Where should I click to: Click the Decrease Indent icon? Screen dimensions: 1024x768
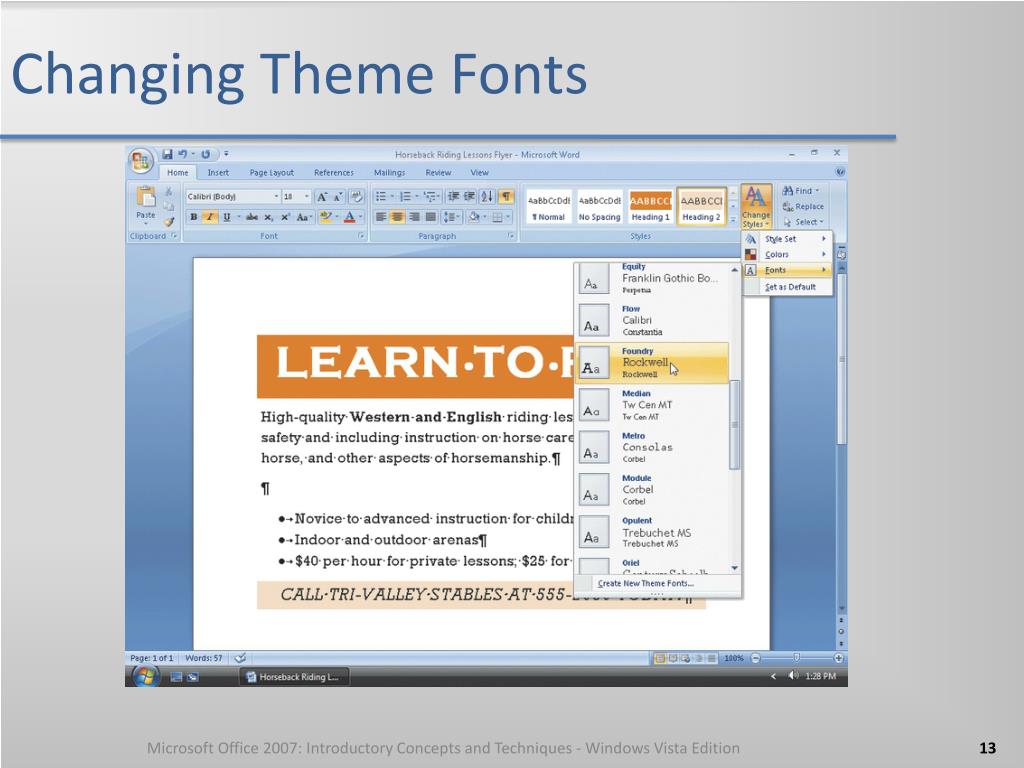(x=453, y=197)
